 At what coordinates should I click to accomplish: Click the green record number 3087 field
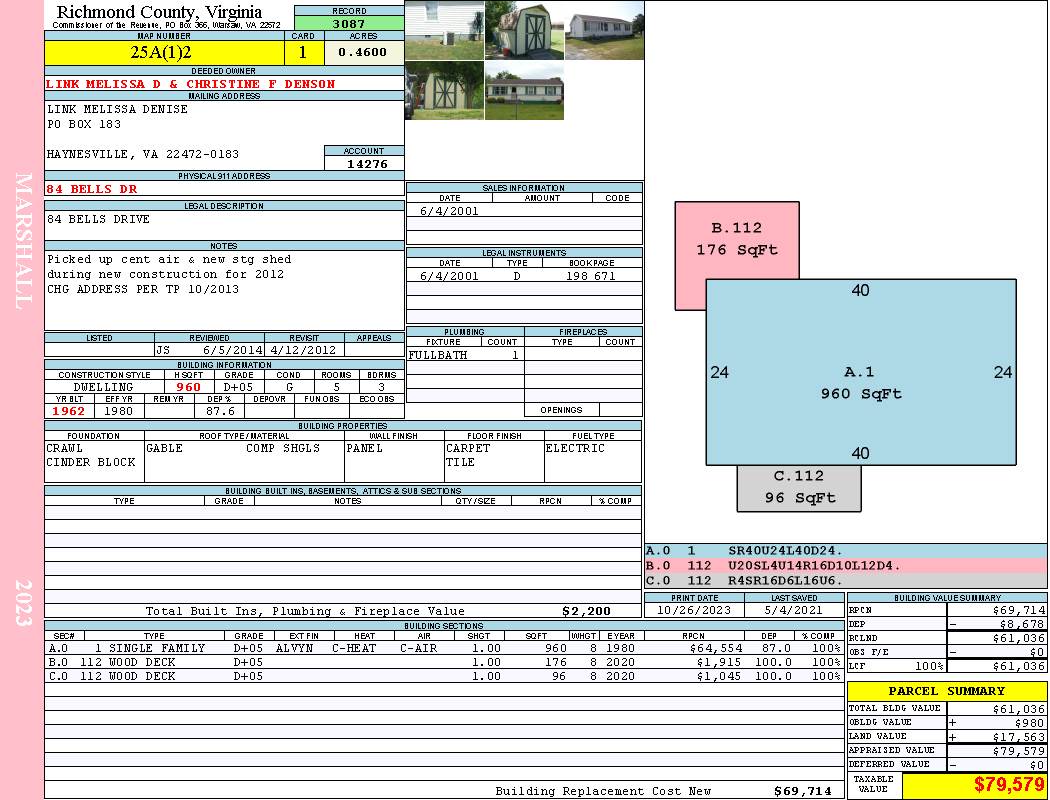pos(348,23)
